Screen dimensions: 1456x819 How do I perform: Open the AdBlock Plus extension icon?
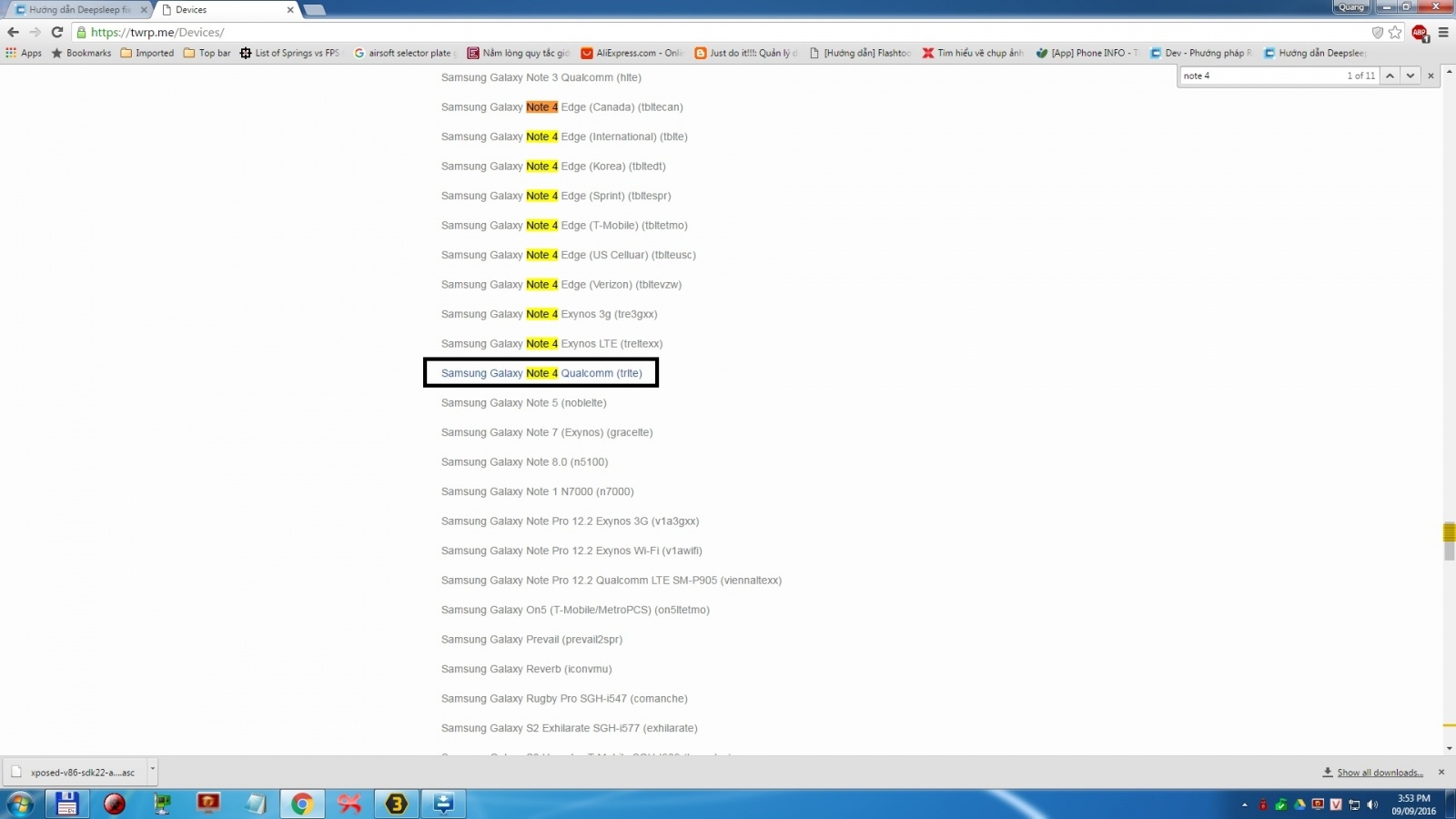[x=1420, y=33]
